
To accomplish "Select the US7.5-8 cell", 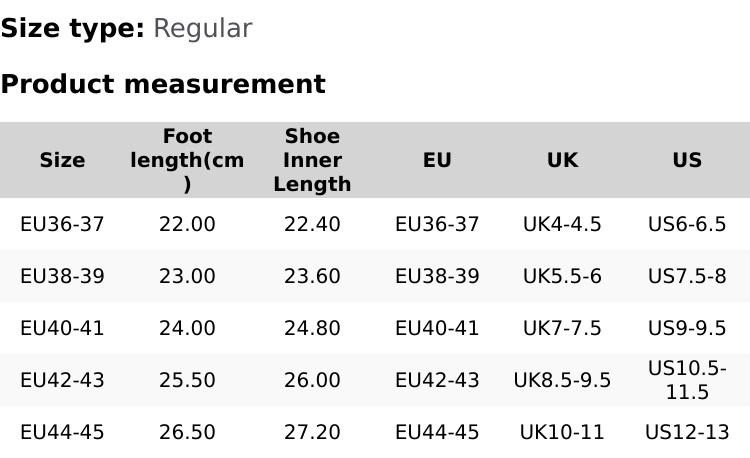I will (687, 276).
